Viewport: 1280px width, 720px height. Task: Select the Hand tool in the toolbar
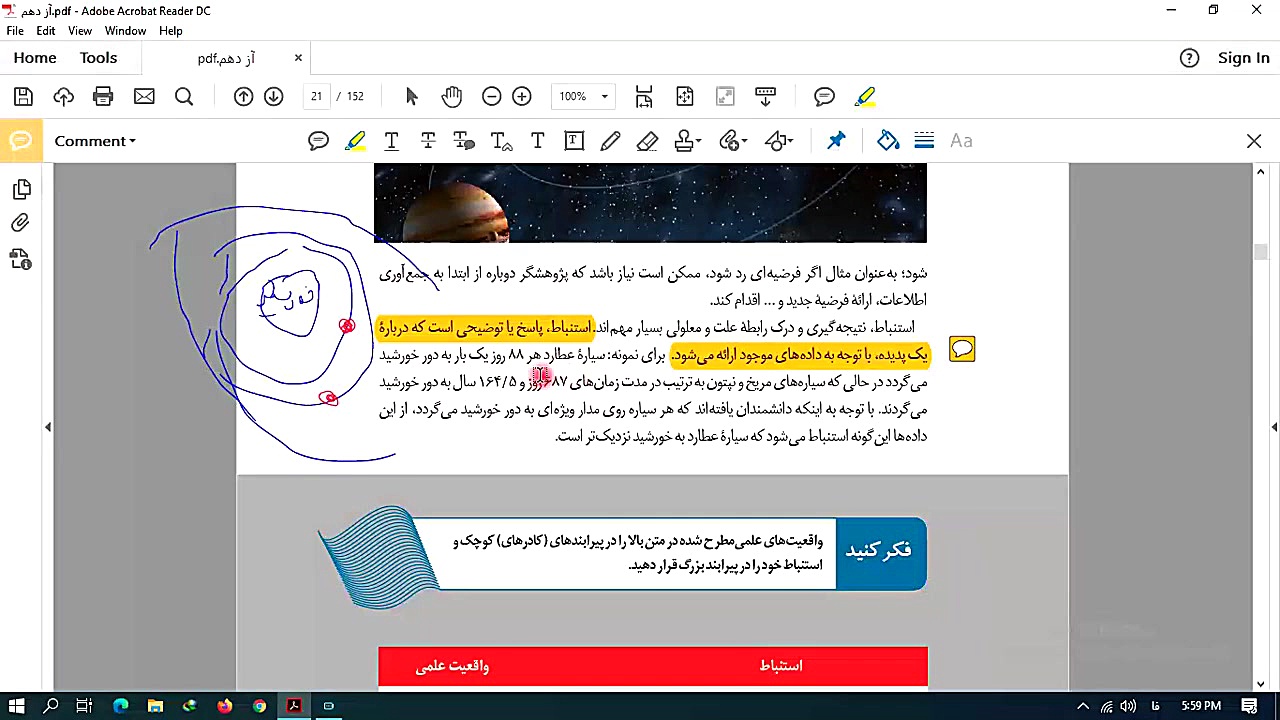[452, 96]
